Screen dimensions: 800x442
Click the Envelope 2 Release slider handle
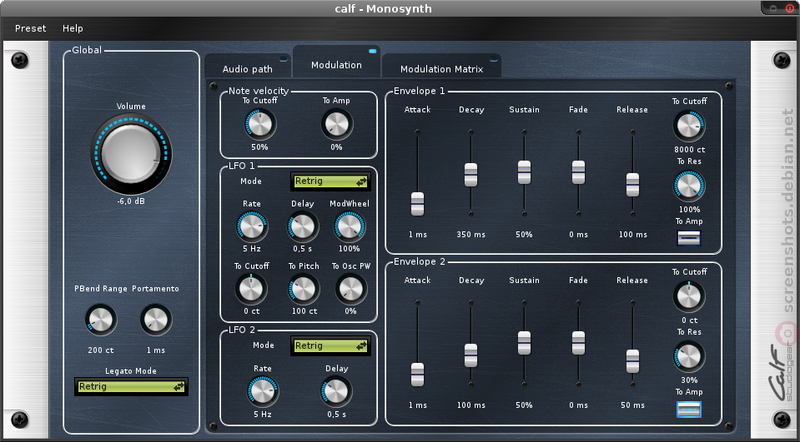coord(632,361)
